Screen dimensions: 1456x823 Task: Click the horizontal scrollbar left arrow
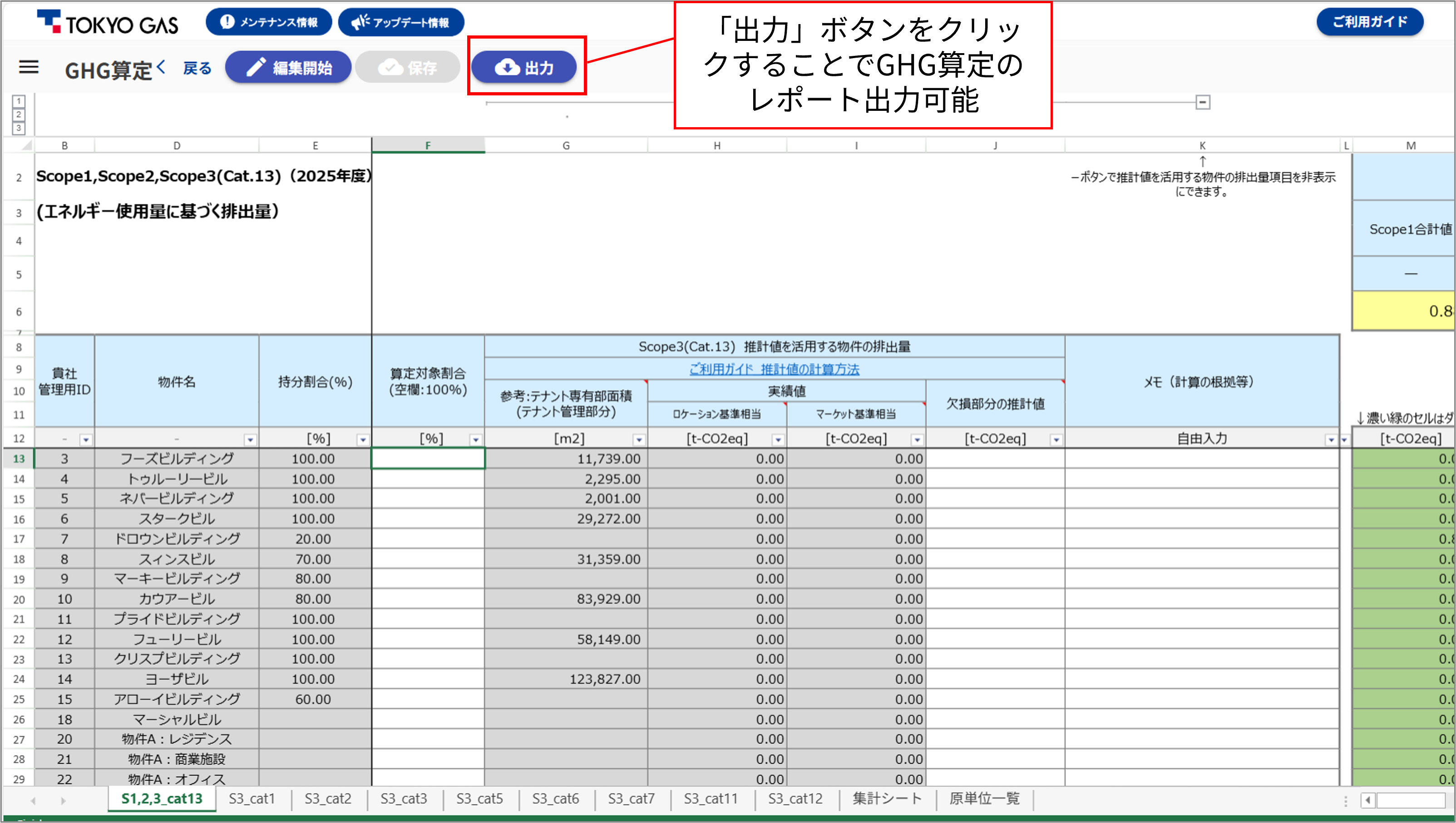1368,800
